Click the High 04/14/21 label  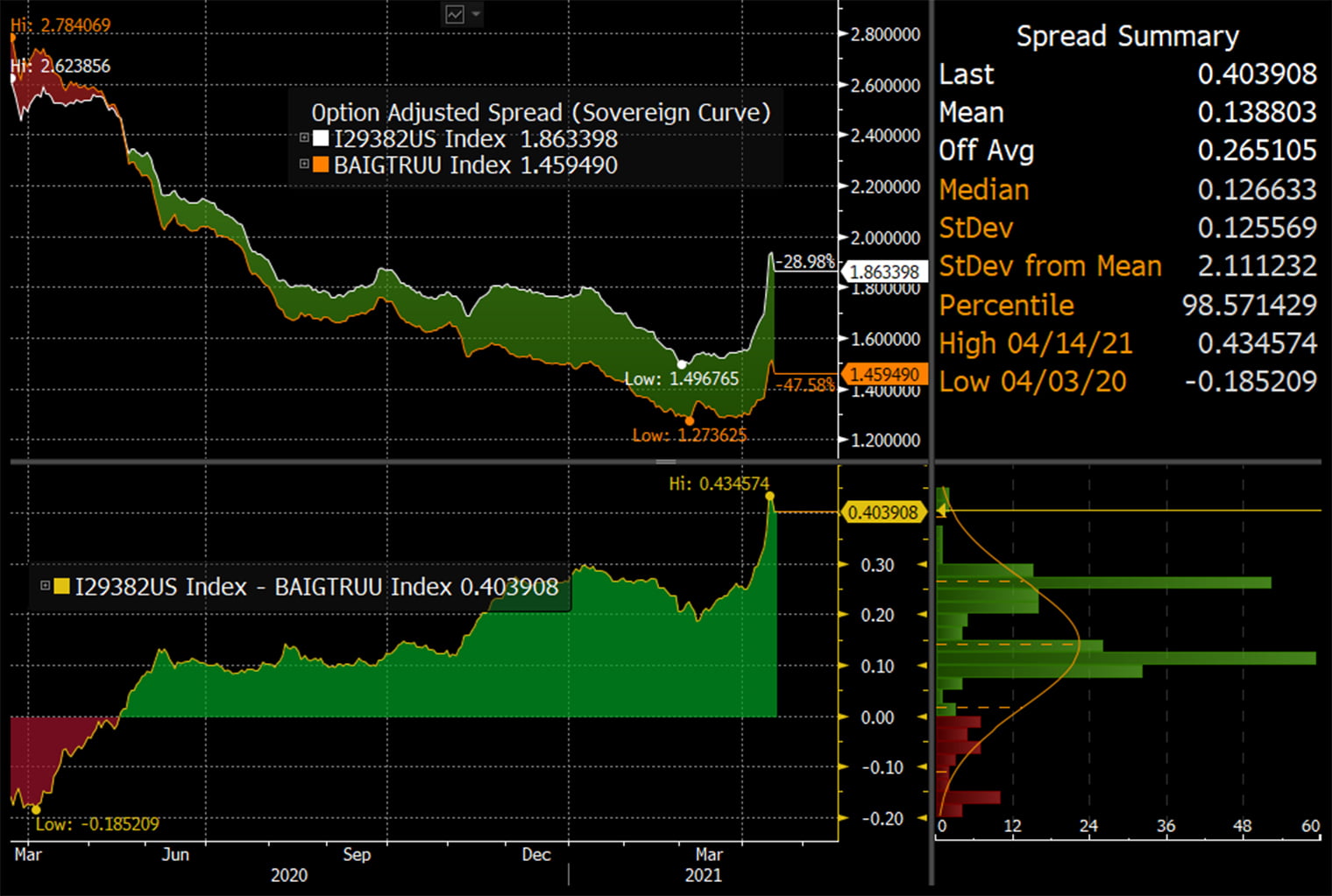(x=1036, y=343)
